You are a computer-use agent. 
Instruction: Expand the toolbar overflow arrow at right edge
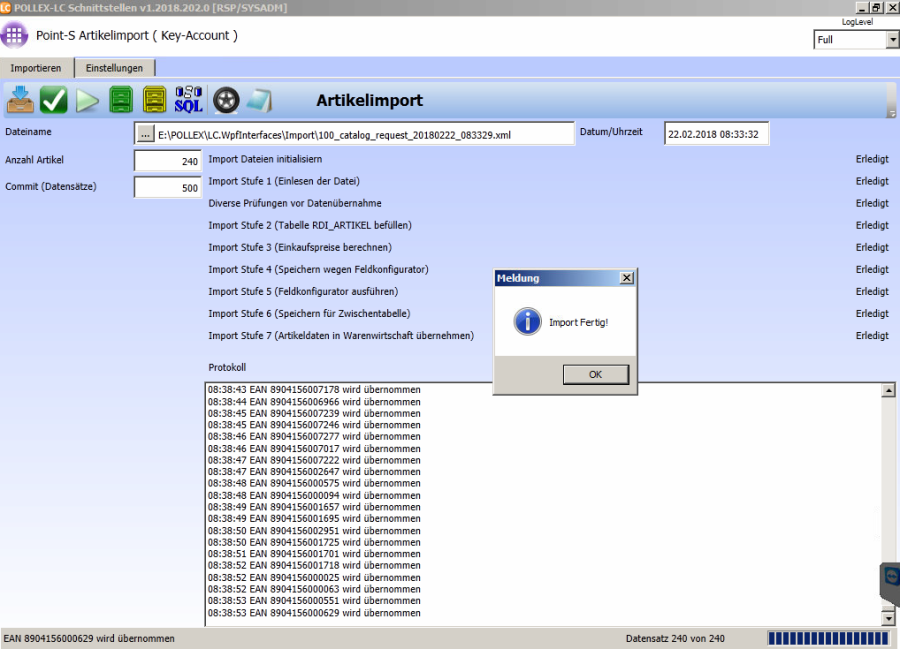point(891,114)
